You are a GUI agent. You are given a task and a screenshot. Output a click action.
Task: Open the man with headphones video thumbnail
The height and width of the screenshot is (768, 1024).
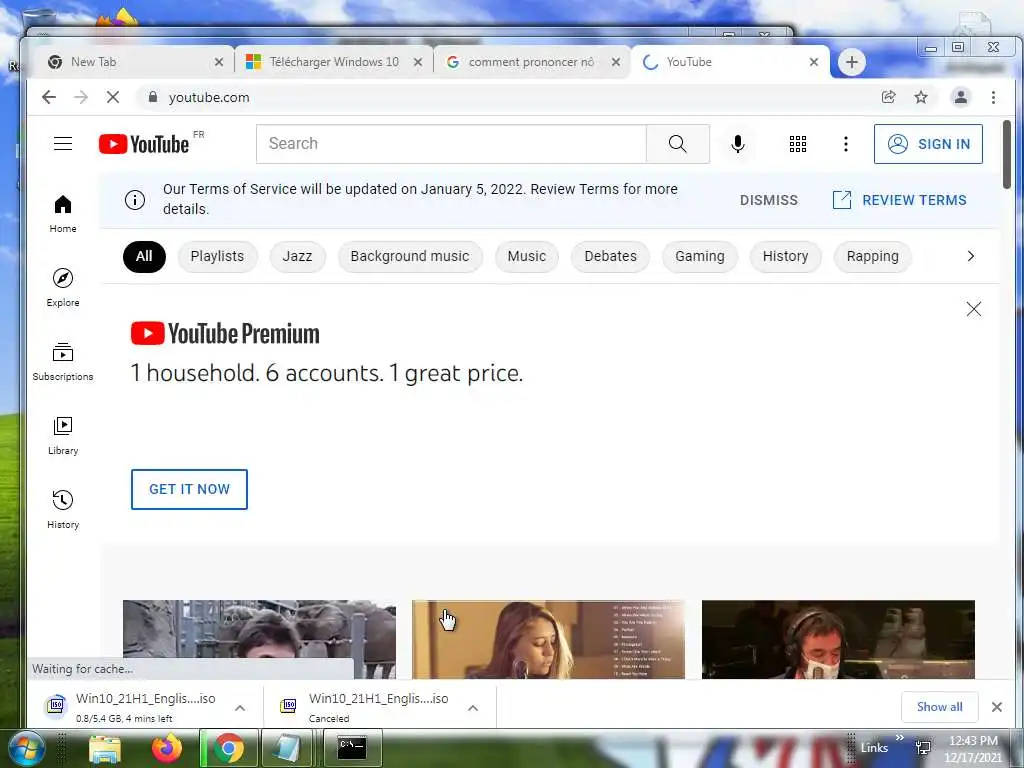[838, 639]
